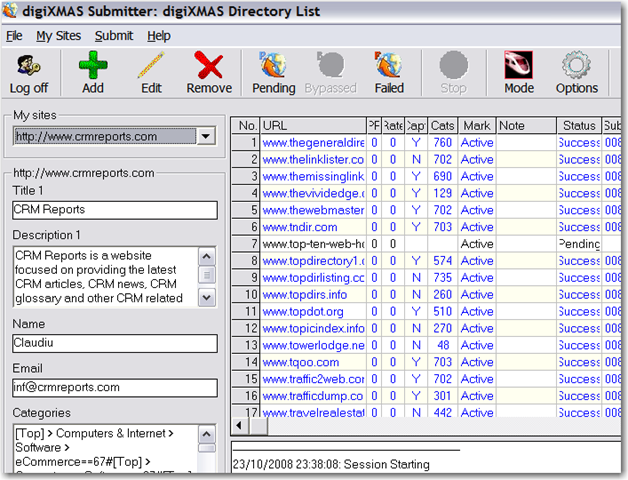Click the Mode train icon
Screen dimensions: 628x480
[518, 65]
